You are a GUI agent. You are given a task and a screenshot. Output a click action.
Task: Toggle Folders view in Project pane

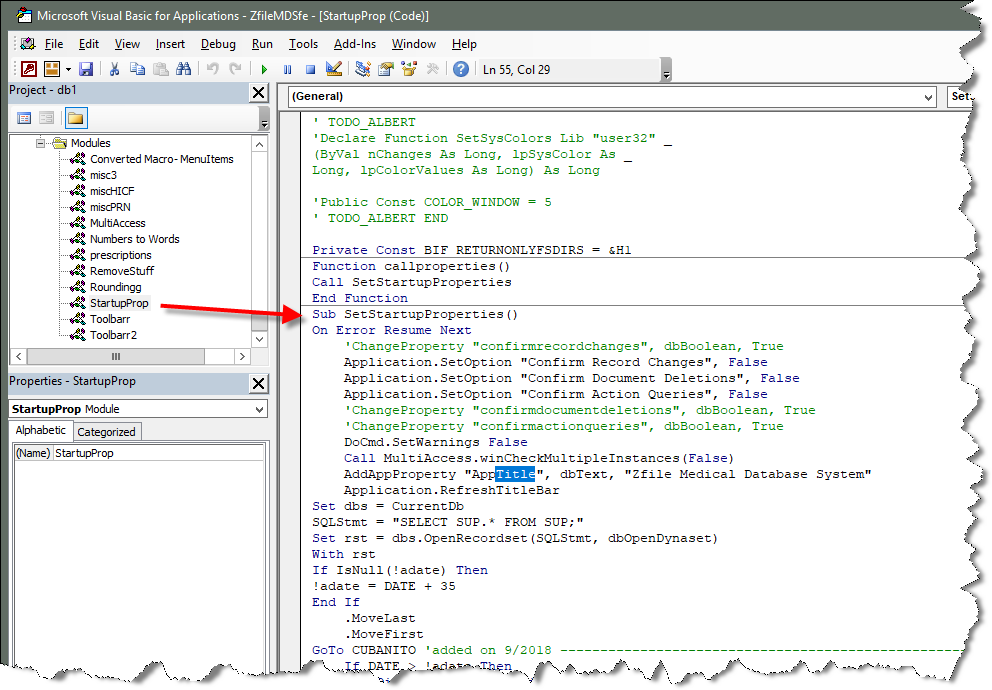pyautogui.click(x=76, y=118)
